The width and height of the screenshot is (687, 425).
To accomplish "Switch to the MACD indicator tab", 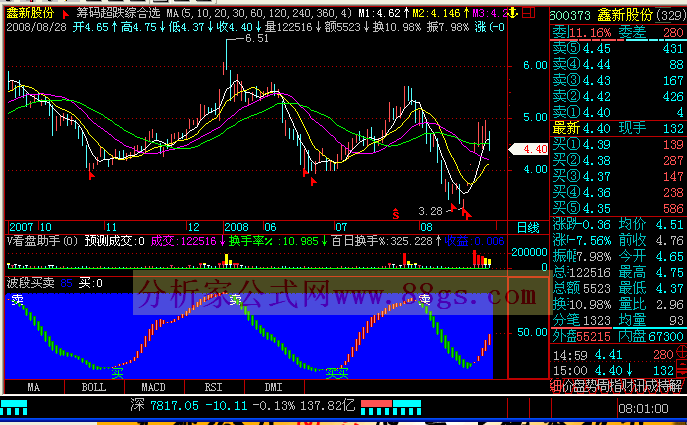I will (154, 387).
